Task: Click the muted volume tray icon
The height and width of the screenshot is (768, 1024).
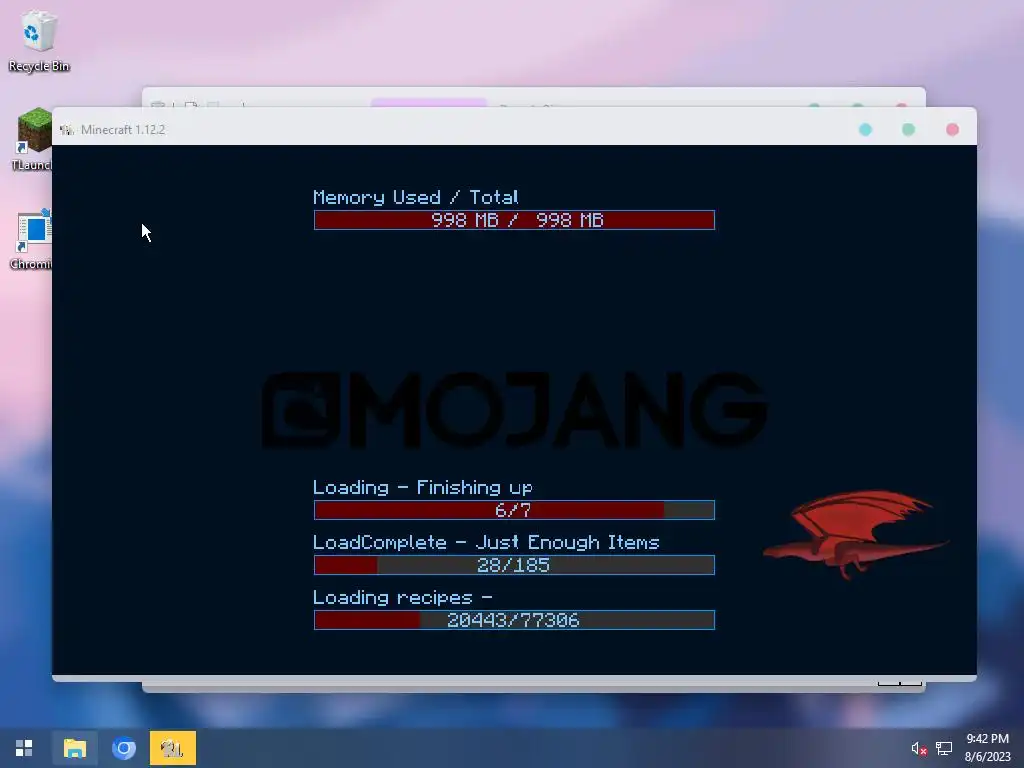Action: pos(919,748)
